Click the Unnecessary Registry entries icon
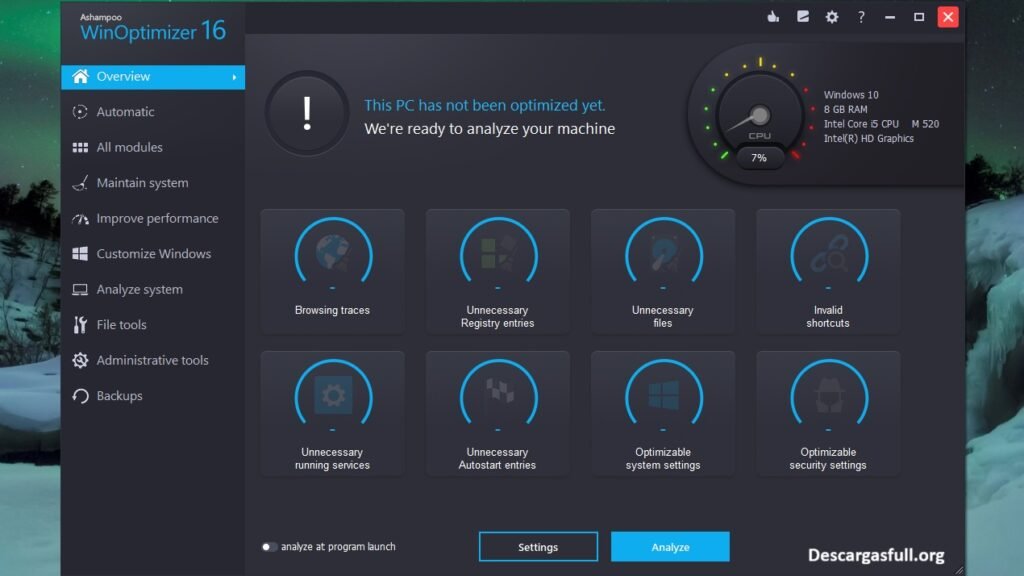 (497, 255)
